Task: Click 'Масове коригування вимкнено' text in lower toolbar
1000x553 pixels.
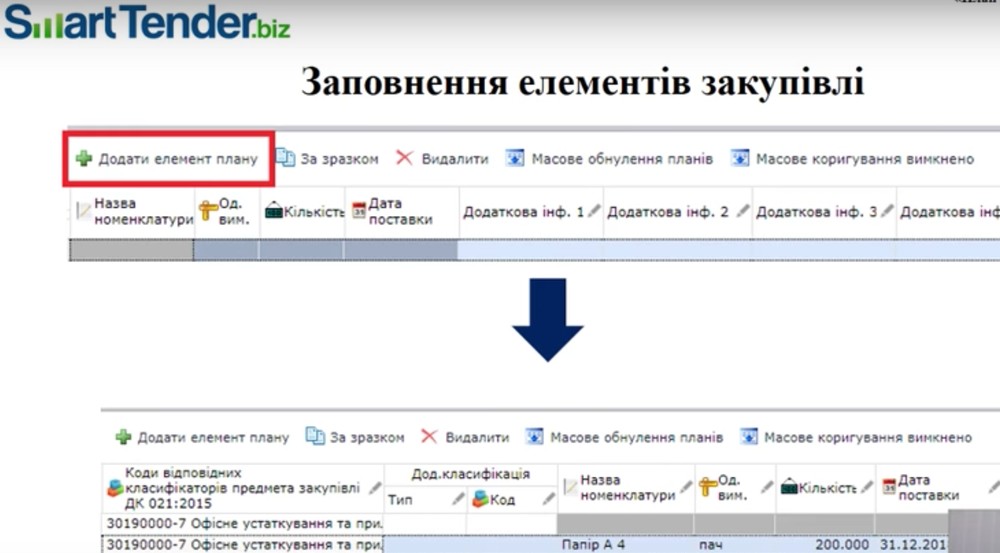Action: click(868, 438)
